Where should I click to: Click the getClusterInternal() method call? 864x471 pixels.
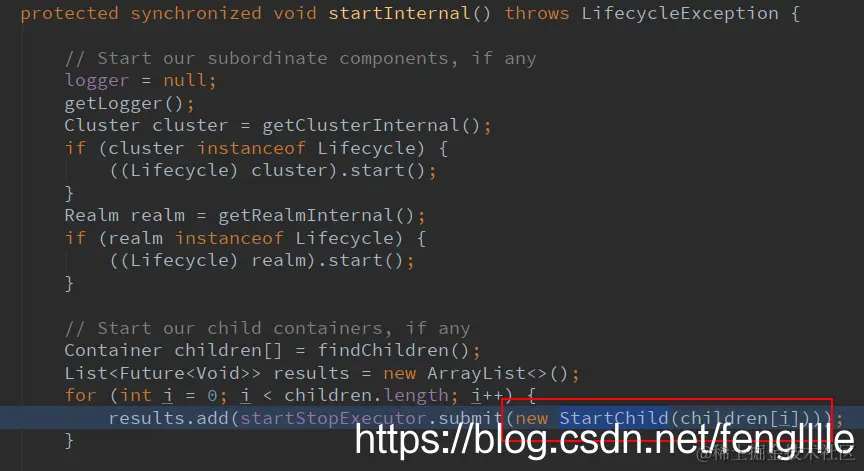(x=371, y=126)
